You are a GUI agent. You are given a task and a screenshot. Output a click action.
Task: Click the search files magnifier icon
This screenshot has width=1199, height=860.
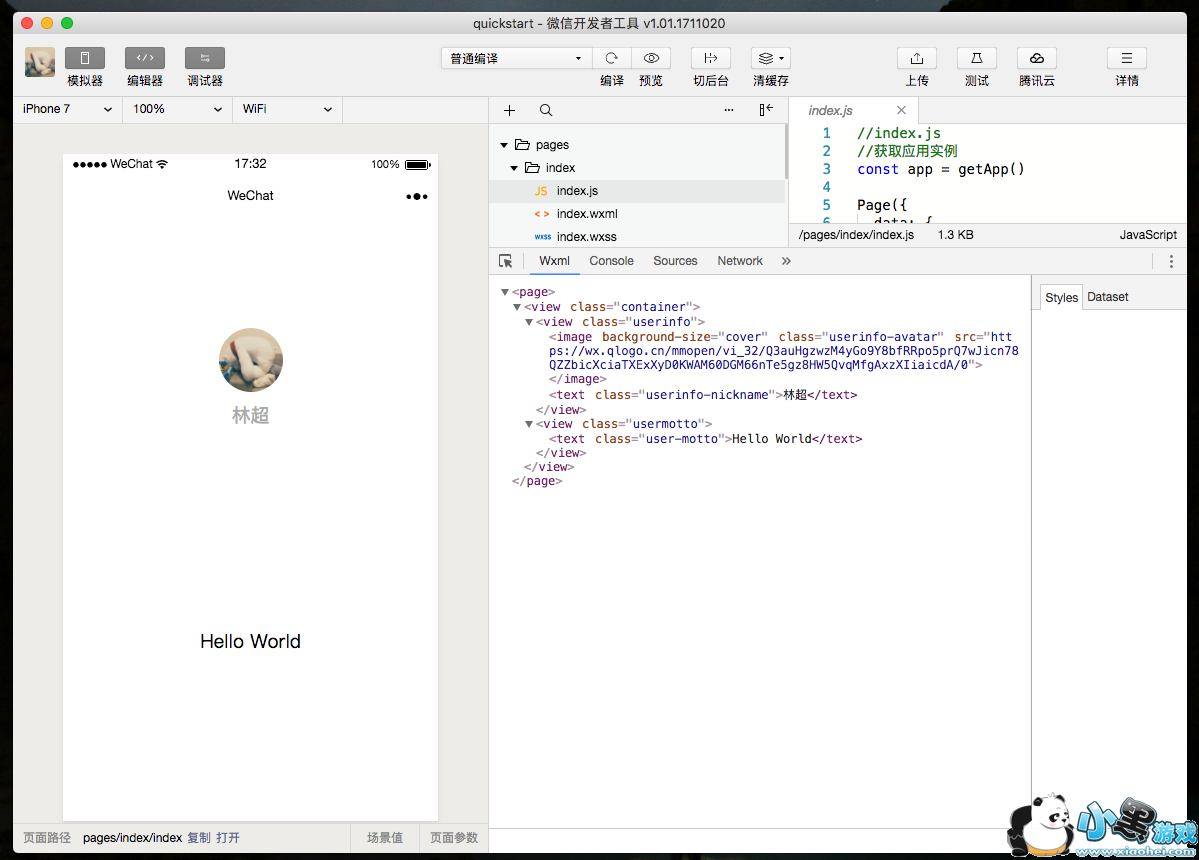(545, 110)
